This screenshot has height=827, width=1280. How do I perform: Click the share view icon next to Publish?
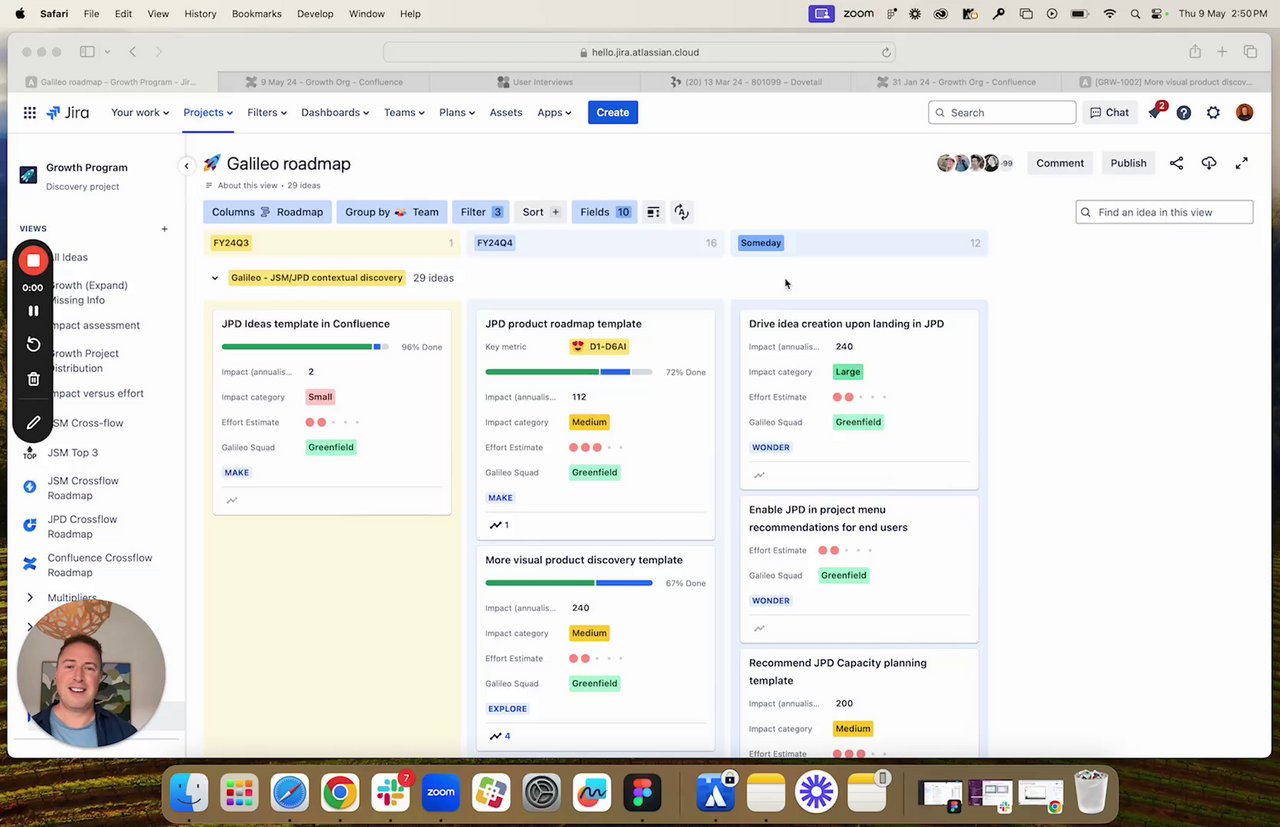click(1176, 163)
